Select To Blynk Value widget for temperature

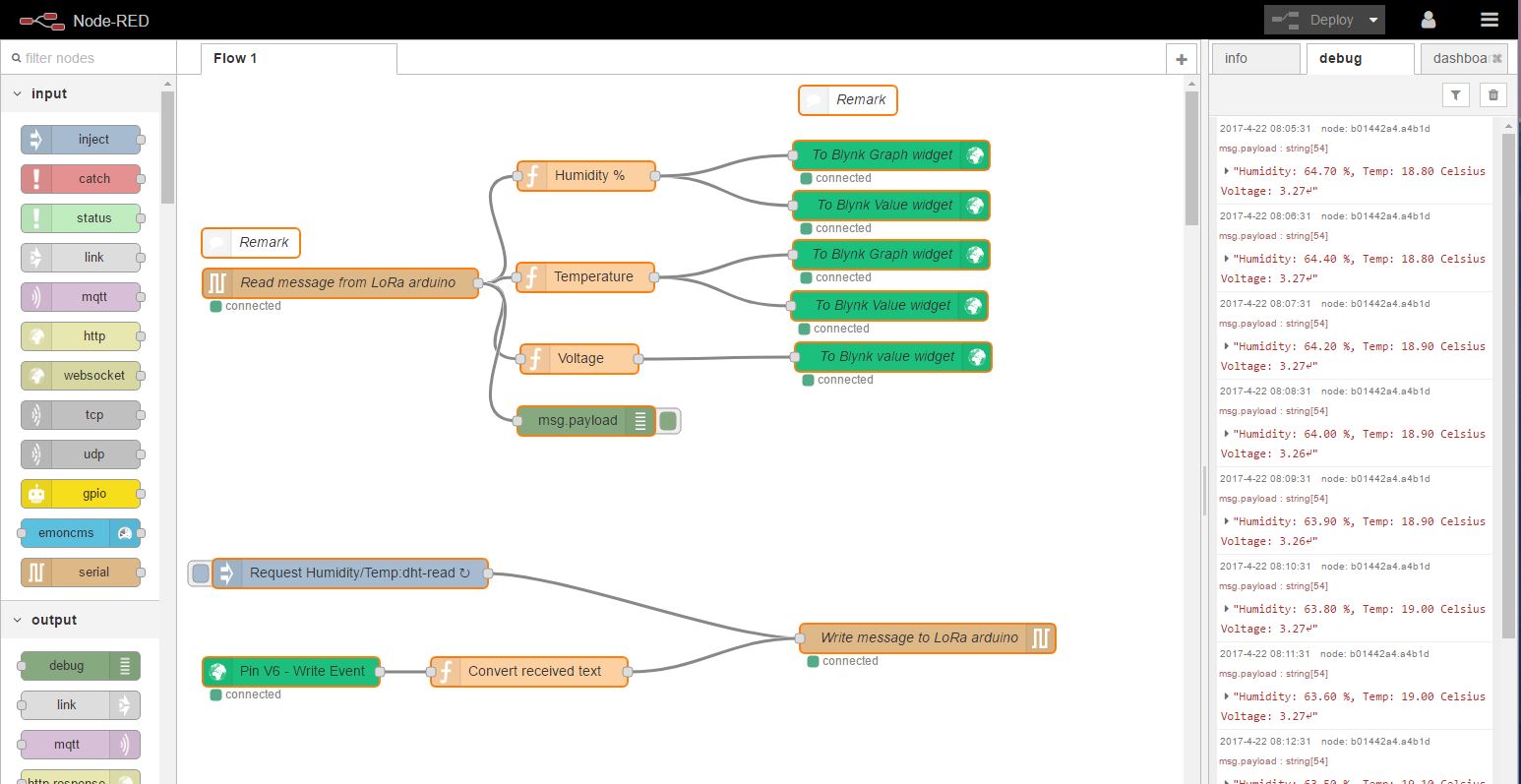point(889,306)
